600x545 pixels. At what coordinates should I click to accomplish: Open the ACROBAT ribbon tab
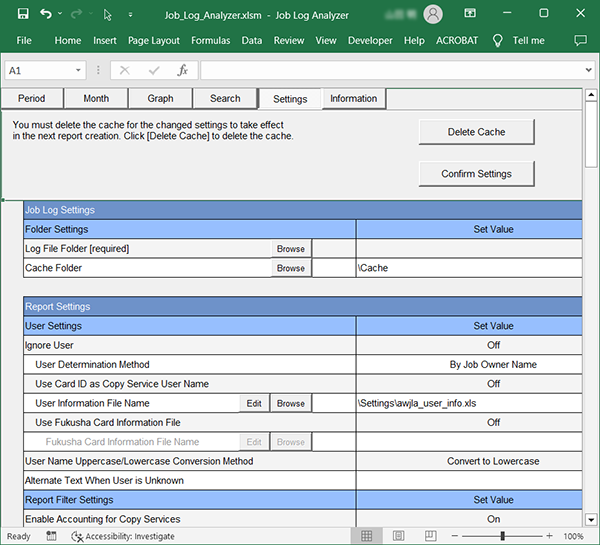[x=457, y=40]
